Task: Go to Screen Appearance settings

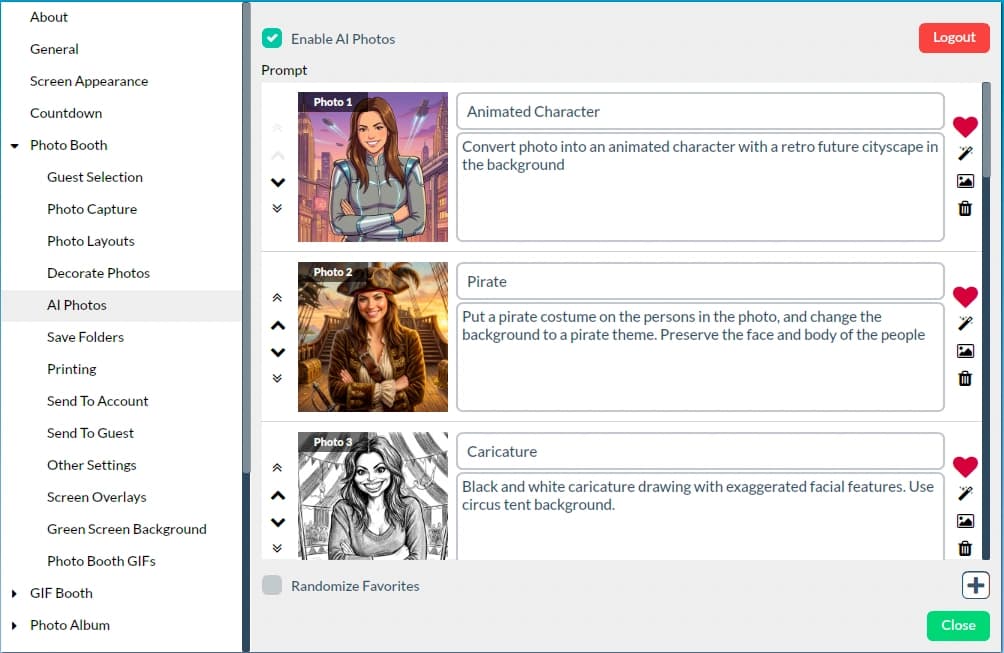Action: [89, 81]
